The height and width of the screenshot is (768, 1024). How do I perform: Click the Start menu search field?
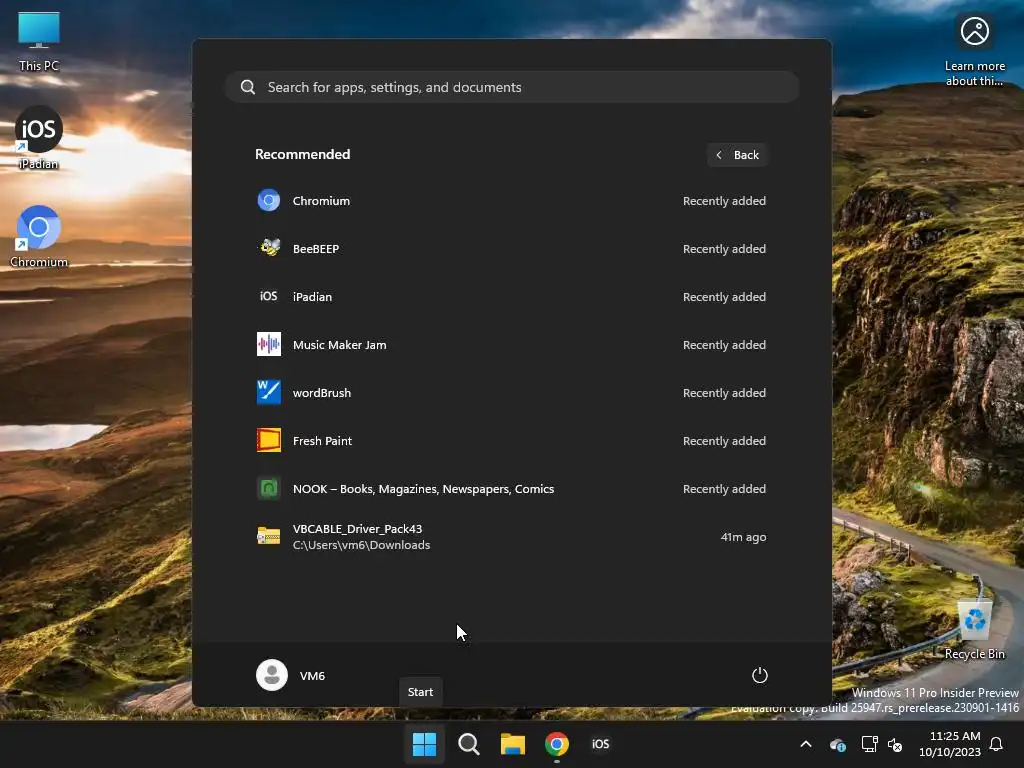point(512,87)
